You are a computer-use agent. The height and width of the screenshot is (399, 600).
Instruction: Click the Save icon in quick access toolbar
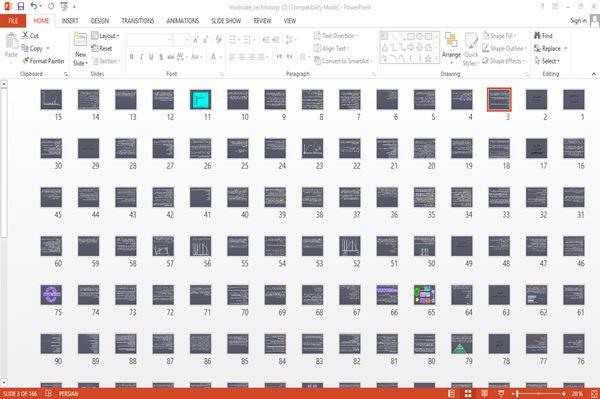21,7
